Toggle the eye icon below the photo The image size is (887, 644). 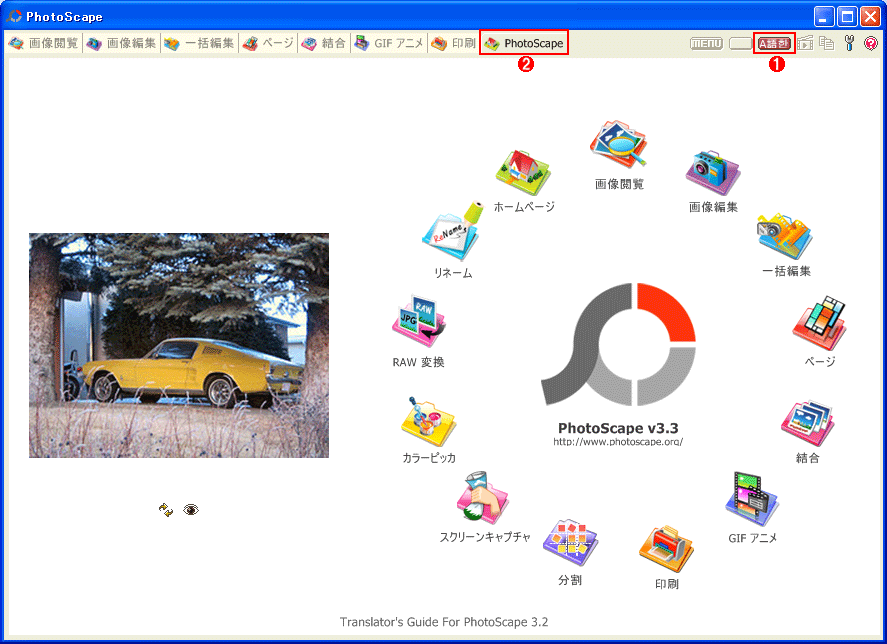coord(191,510)
